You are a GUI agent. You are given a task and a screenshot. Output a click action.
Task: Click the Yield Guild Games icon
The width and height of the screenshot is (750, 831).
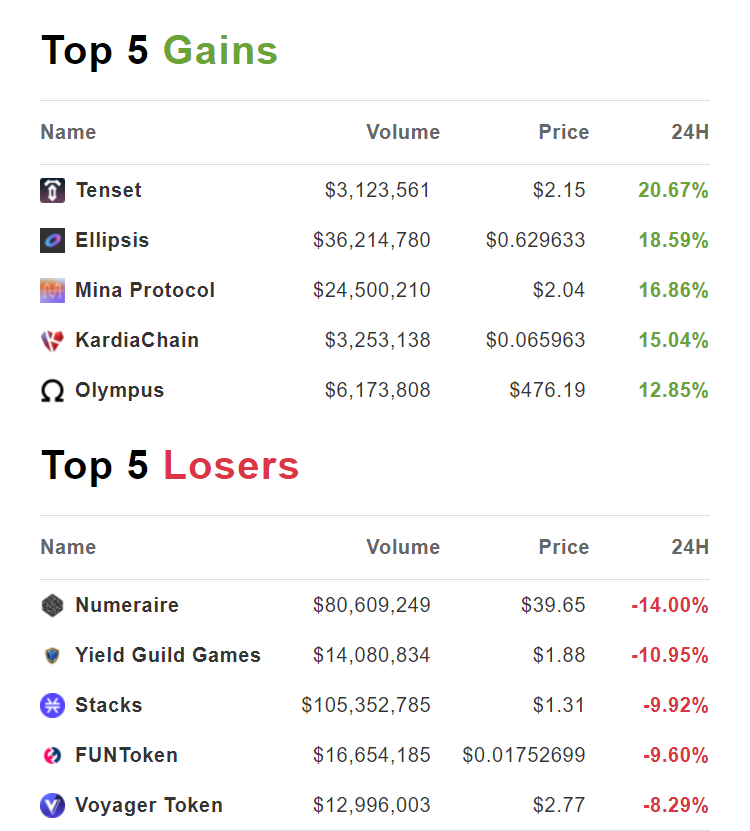[x=52, y=655]
